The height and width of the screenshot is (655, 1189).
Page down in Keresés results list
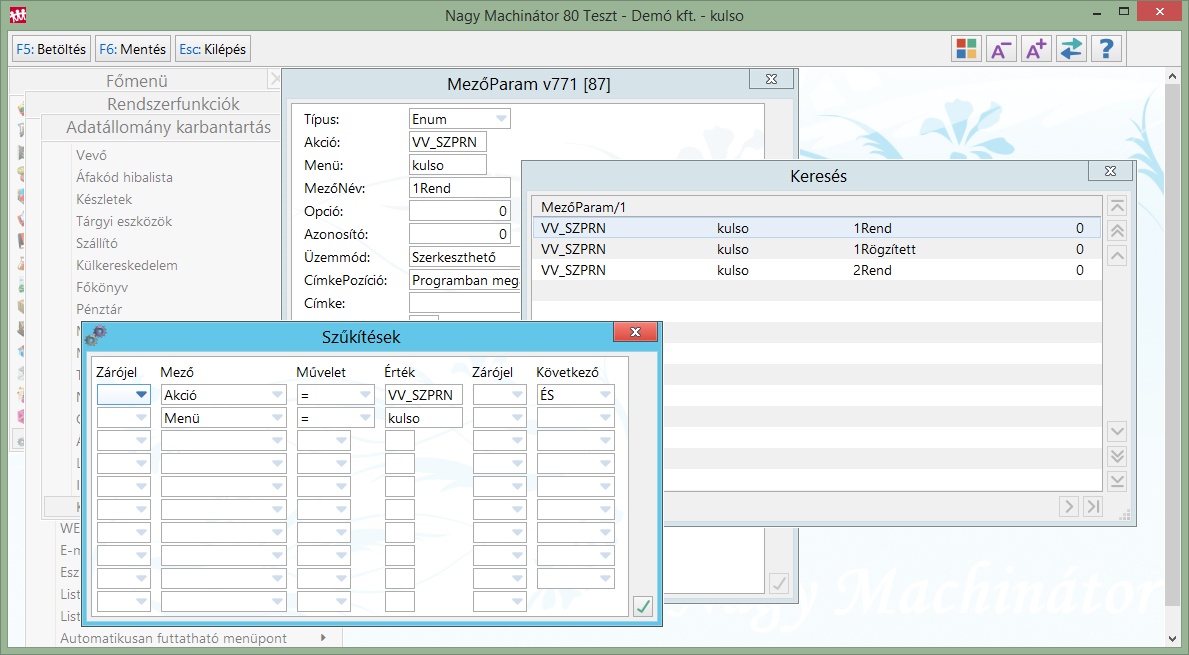(x=1117, y=456)
